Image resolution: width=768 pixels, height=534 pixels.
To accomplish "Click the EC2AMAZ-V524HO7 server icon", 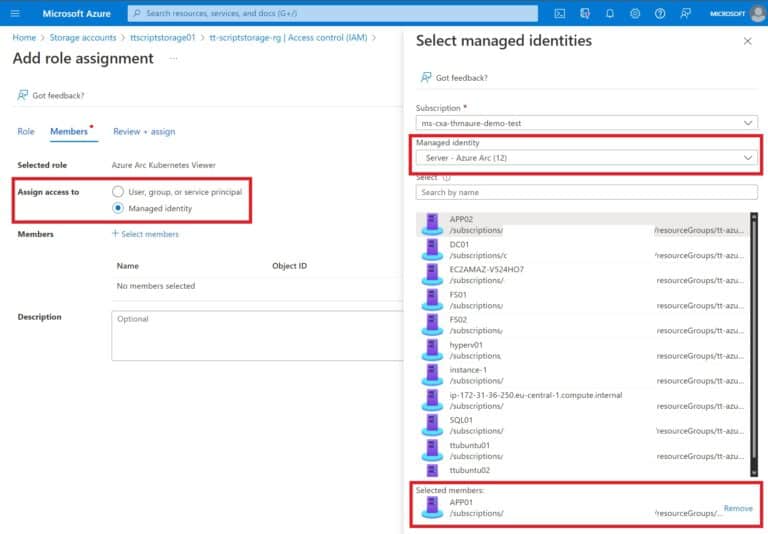I will click(x=432, y=274).
